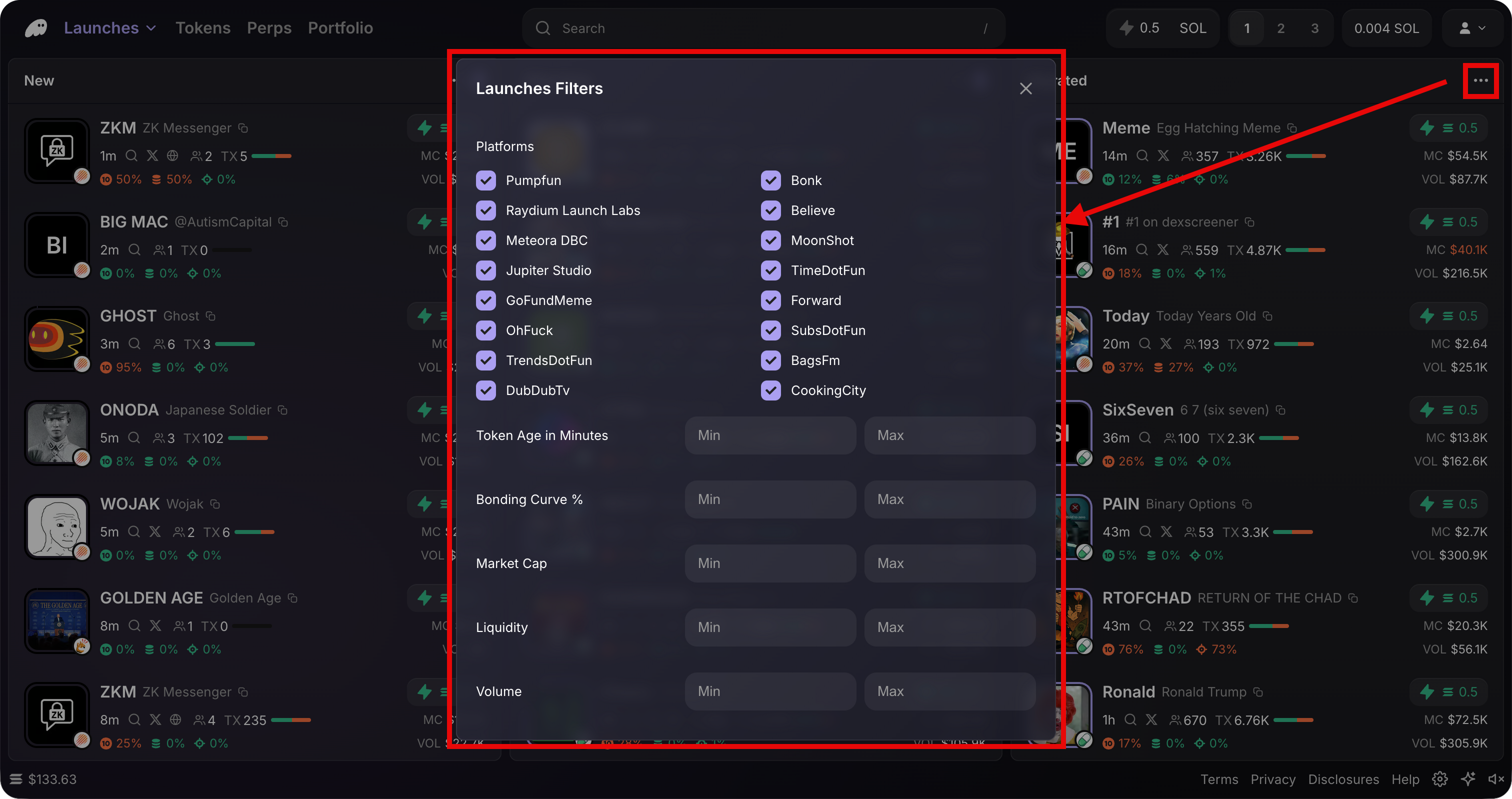Click the 0.004 SOL button

click(x=1386, y=27)
